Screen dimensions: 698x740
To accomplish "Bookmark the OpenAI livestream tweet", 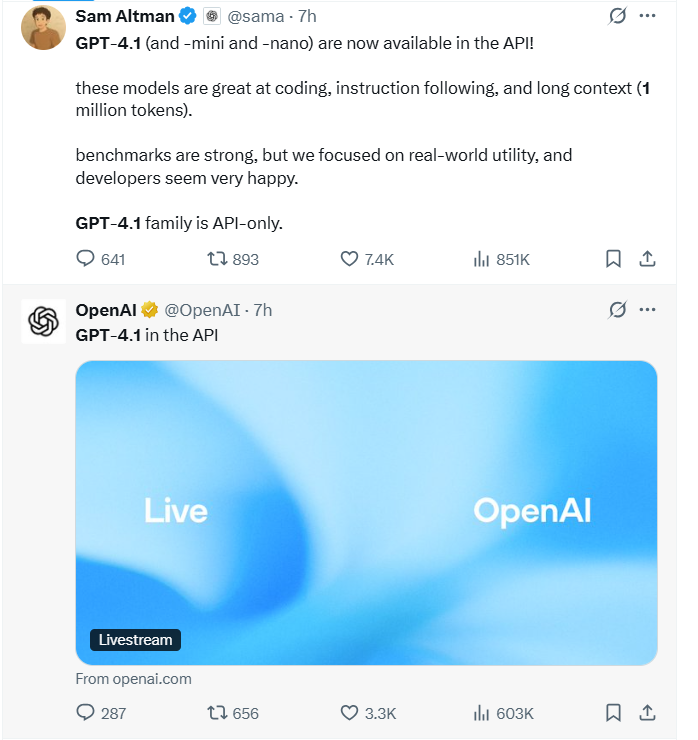I will coord(613,713).
